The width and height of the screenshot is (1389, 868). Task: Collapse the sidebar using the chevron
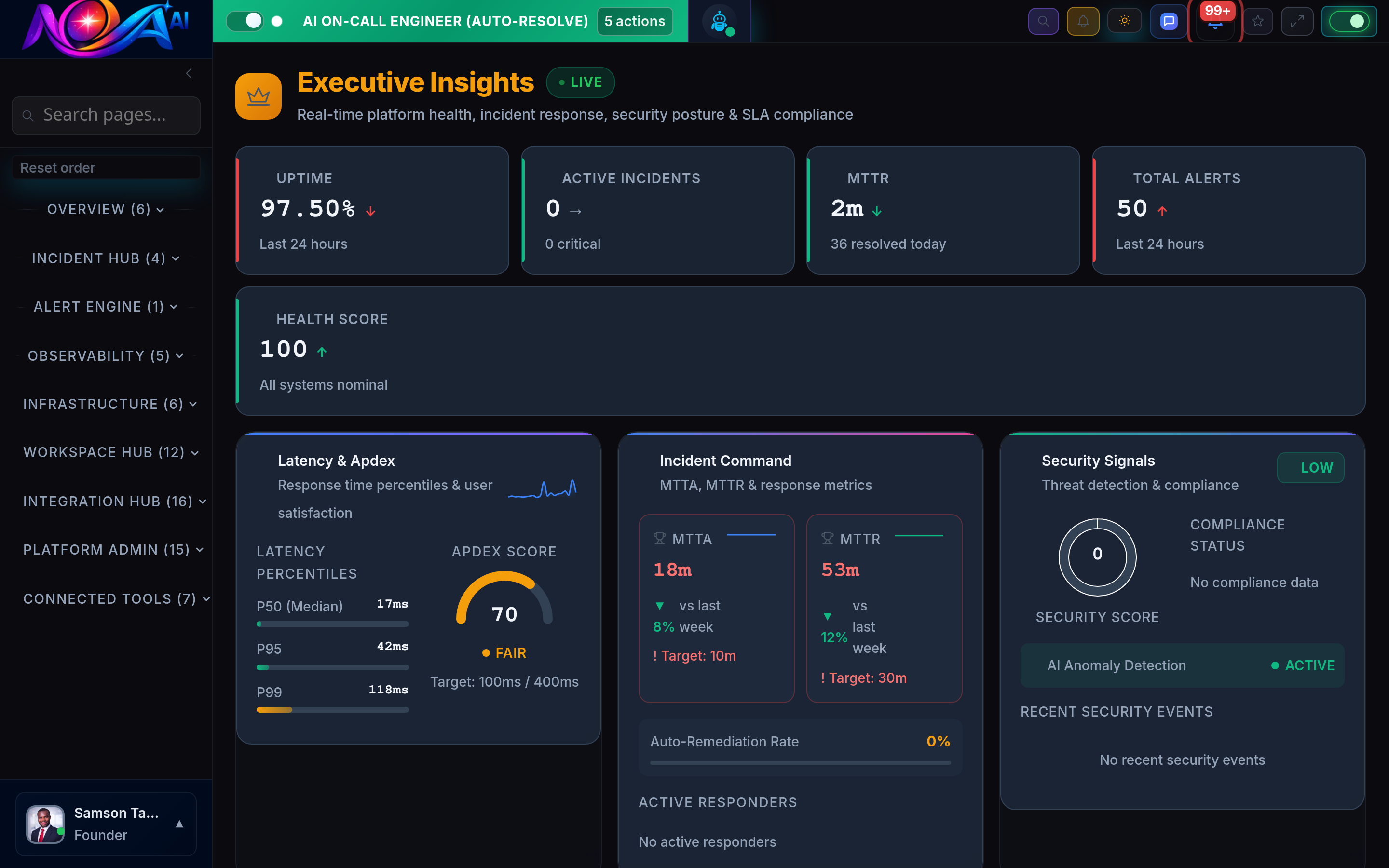pos(190,73)
